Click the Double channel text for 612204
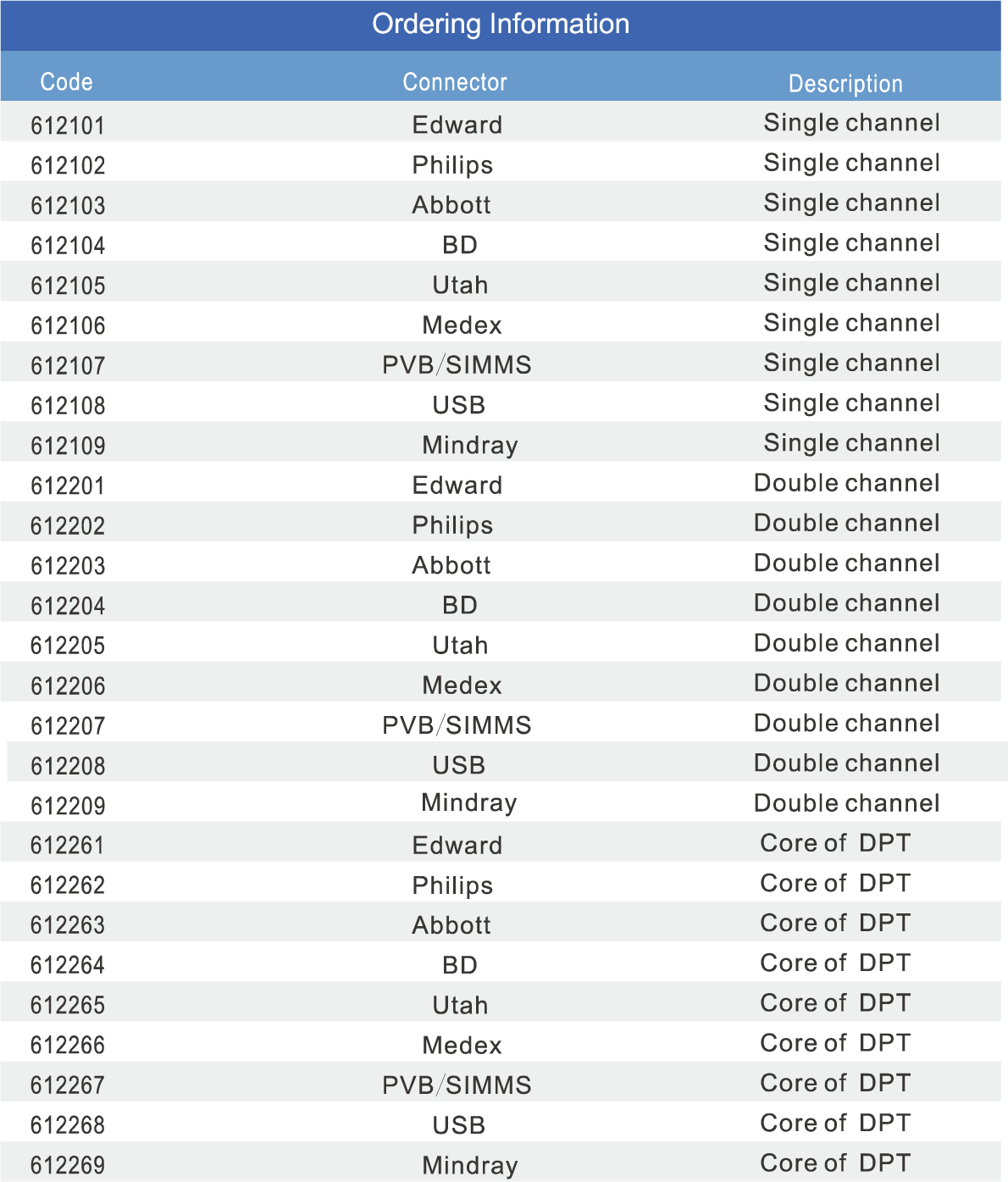Viewport: 1008px width, 1182px height. tap(847, 603)
